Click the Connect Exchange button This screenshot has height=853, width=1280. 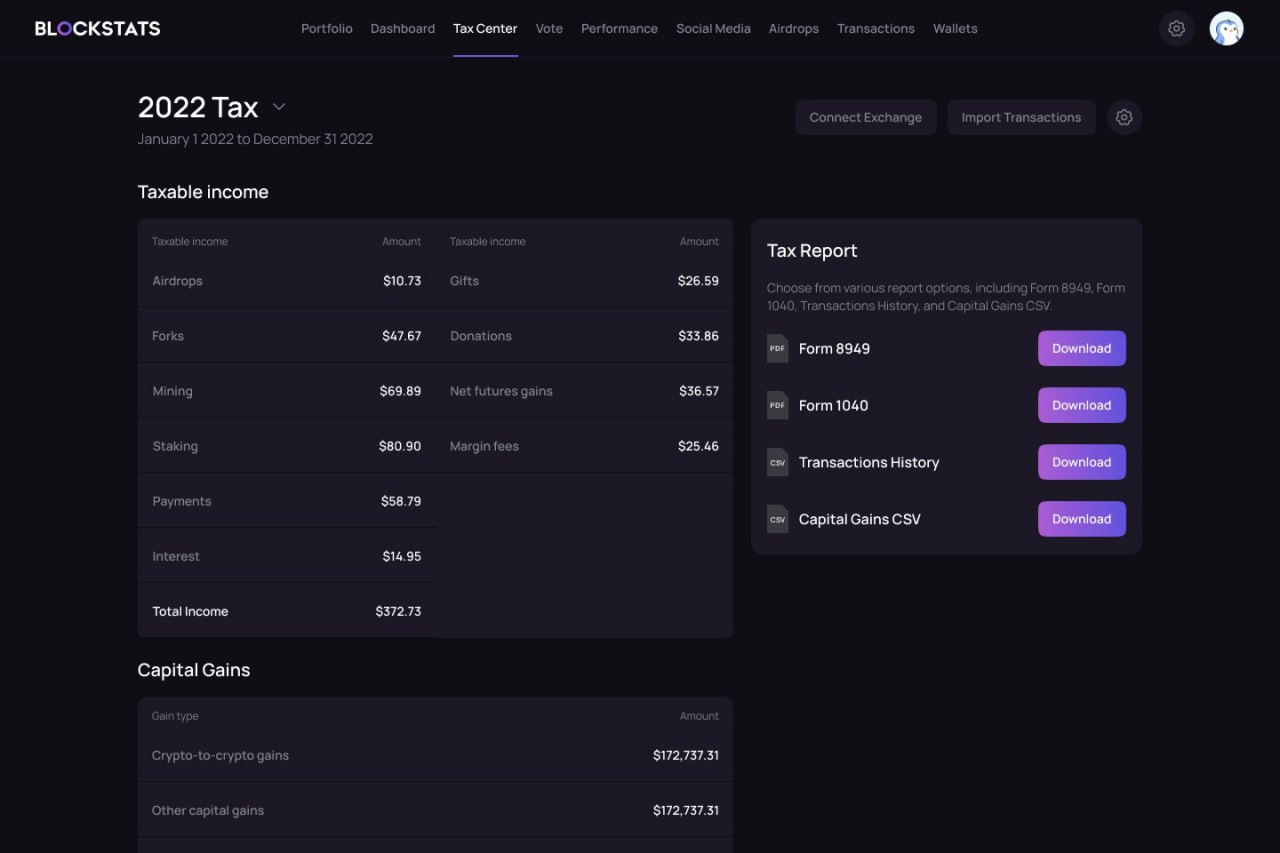tap(866, 117)
